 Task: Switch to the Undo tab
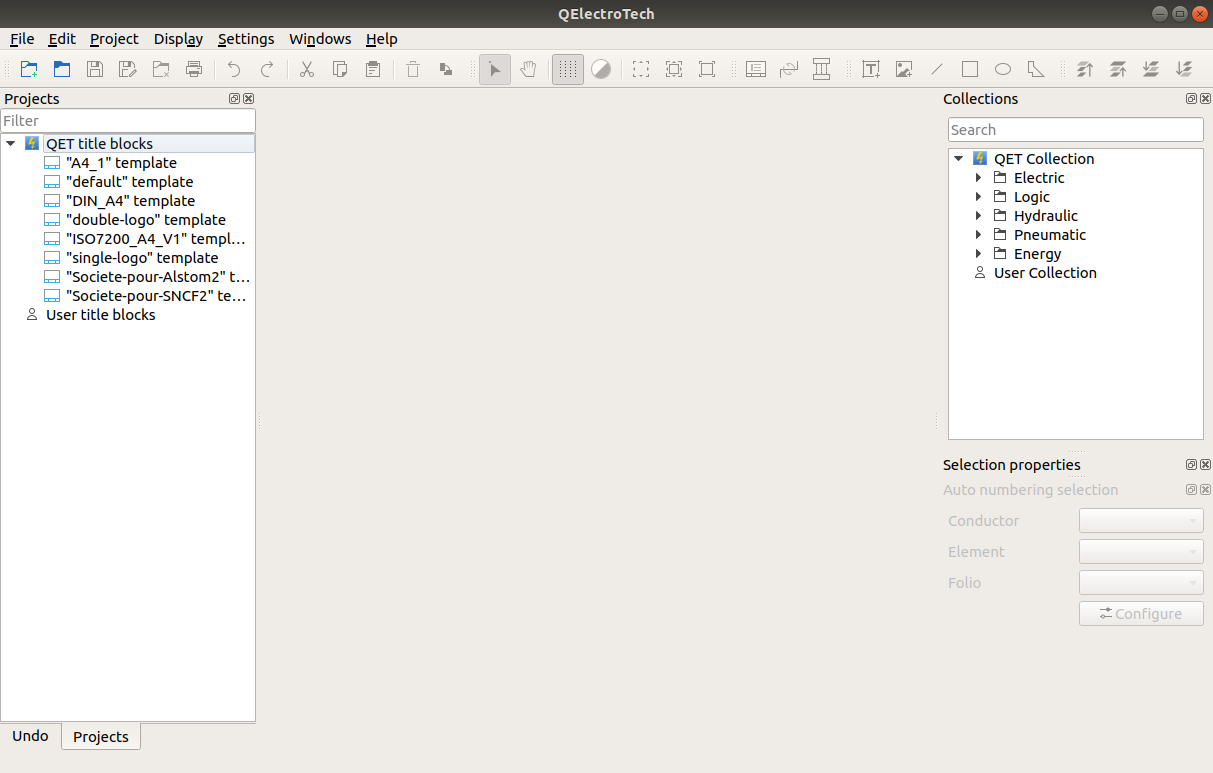coord(30,736)
